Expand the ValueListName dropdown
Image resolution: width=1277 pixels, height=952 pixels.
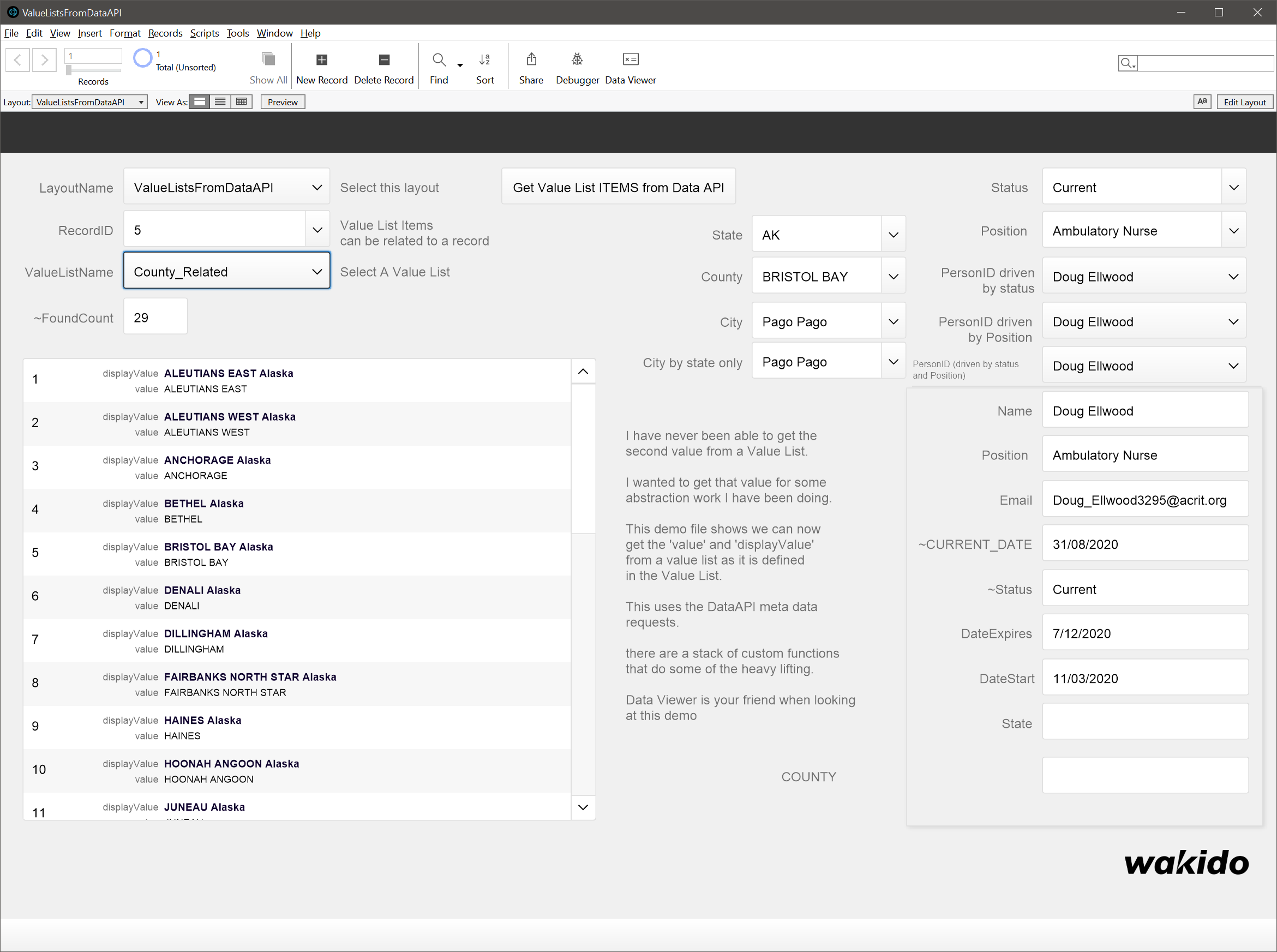[x=317, y=272]
